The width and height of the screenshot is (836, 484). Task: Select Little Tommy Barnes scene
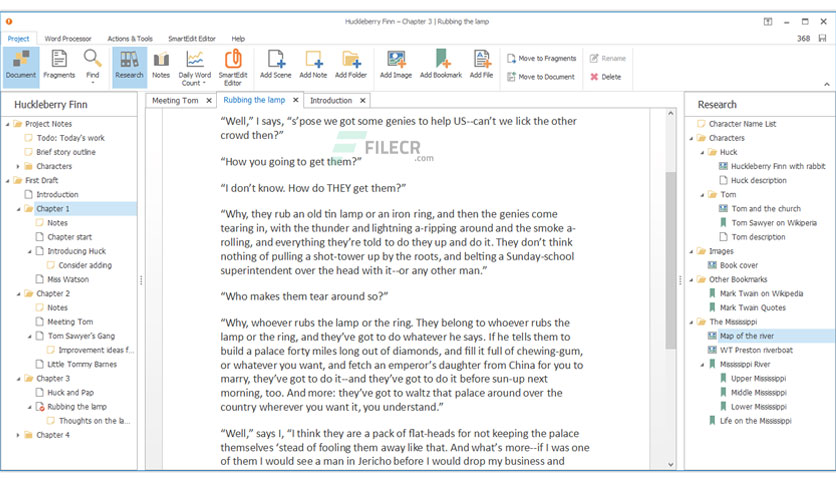pos(82,364)
